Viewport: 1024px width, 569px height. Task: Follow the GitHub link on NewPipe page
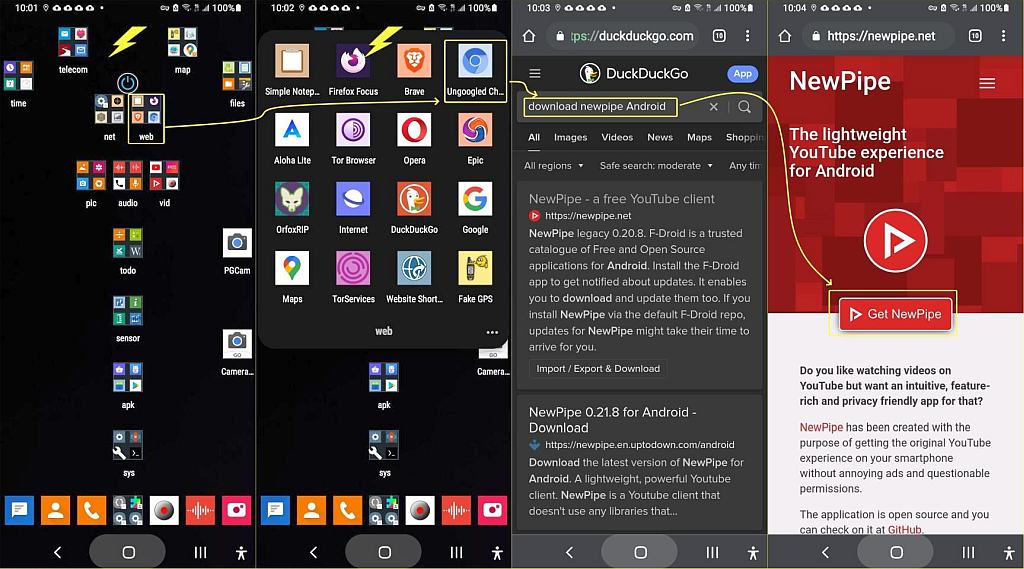[x=904, y=530]
